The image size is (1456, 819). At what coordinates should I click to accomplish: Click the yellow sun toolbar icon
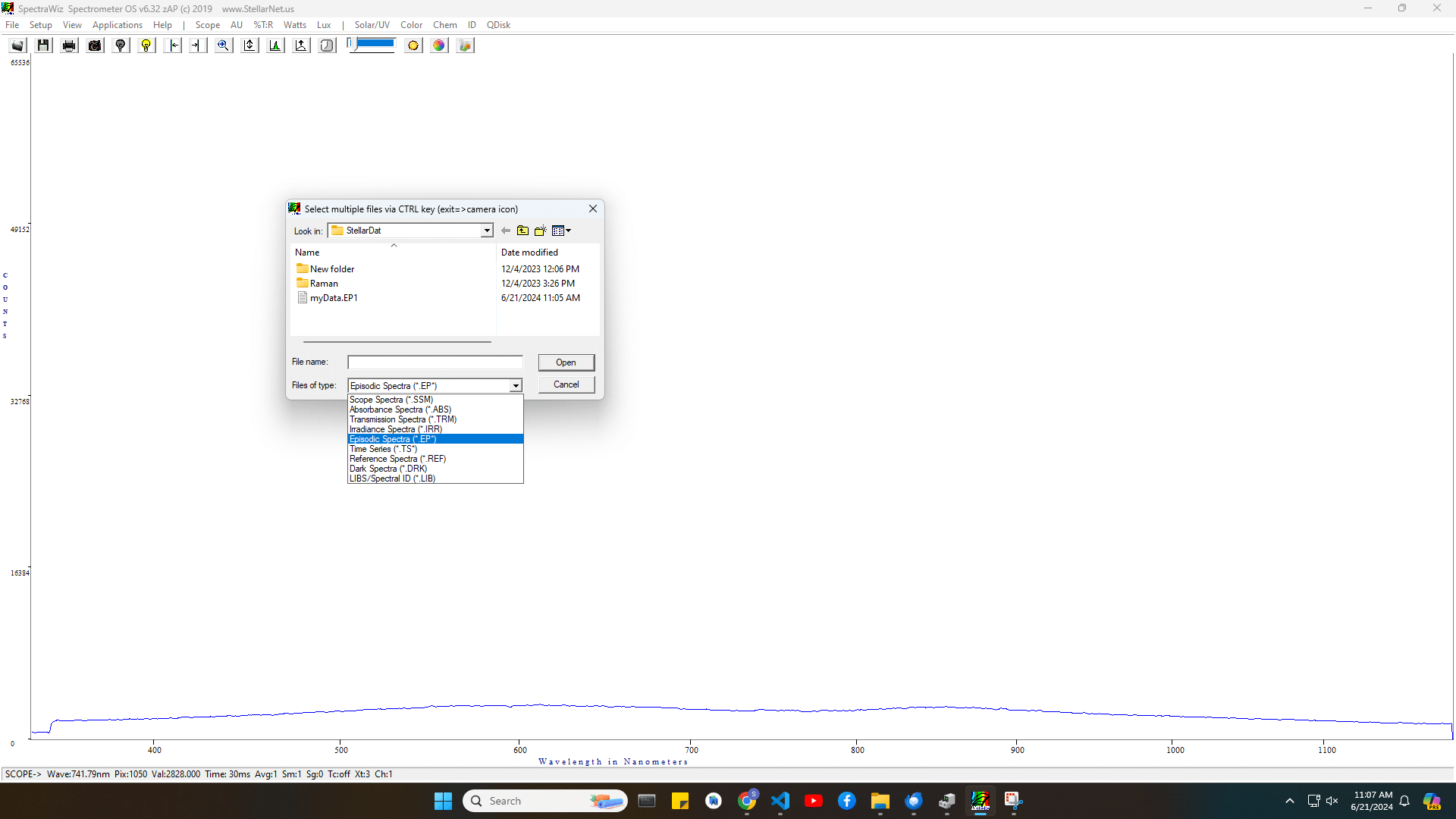[x=413, y=45]
